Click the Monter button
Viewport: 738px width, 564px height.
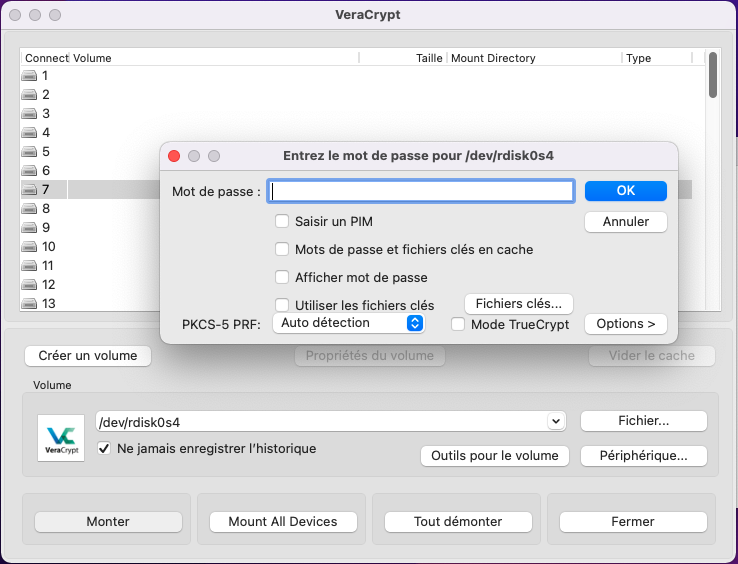[x=108, y=522]
